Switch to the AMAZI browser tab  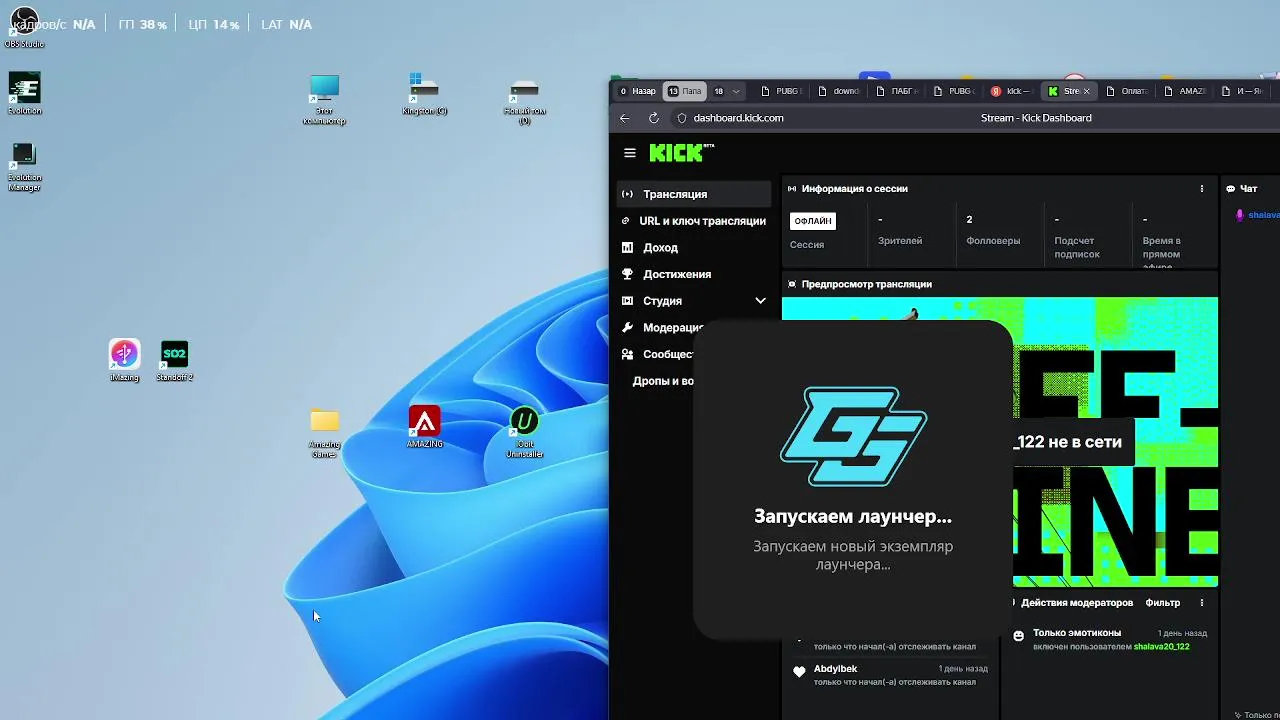pyautogui.click(x=1184, y=91)
